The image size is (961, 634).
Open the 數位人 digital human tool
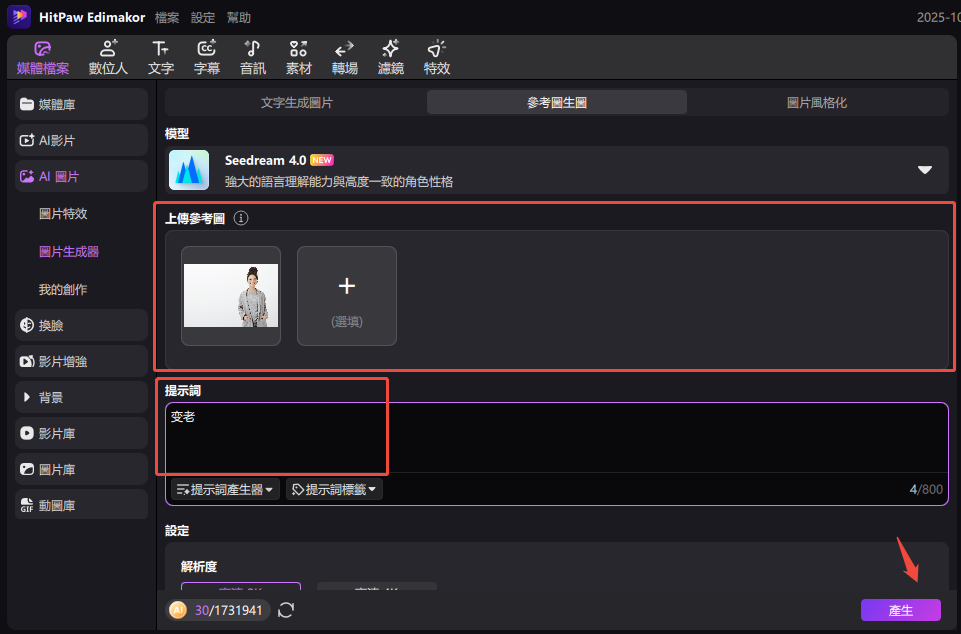[108, 58]
